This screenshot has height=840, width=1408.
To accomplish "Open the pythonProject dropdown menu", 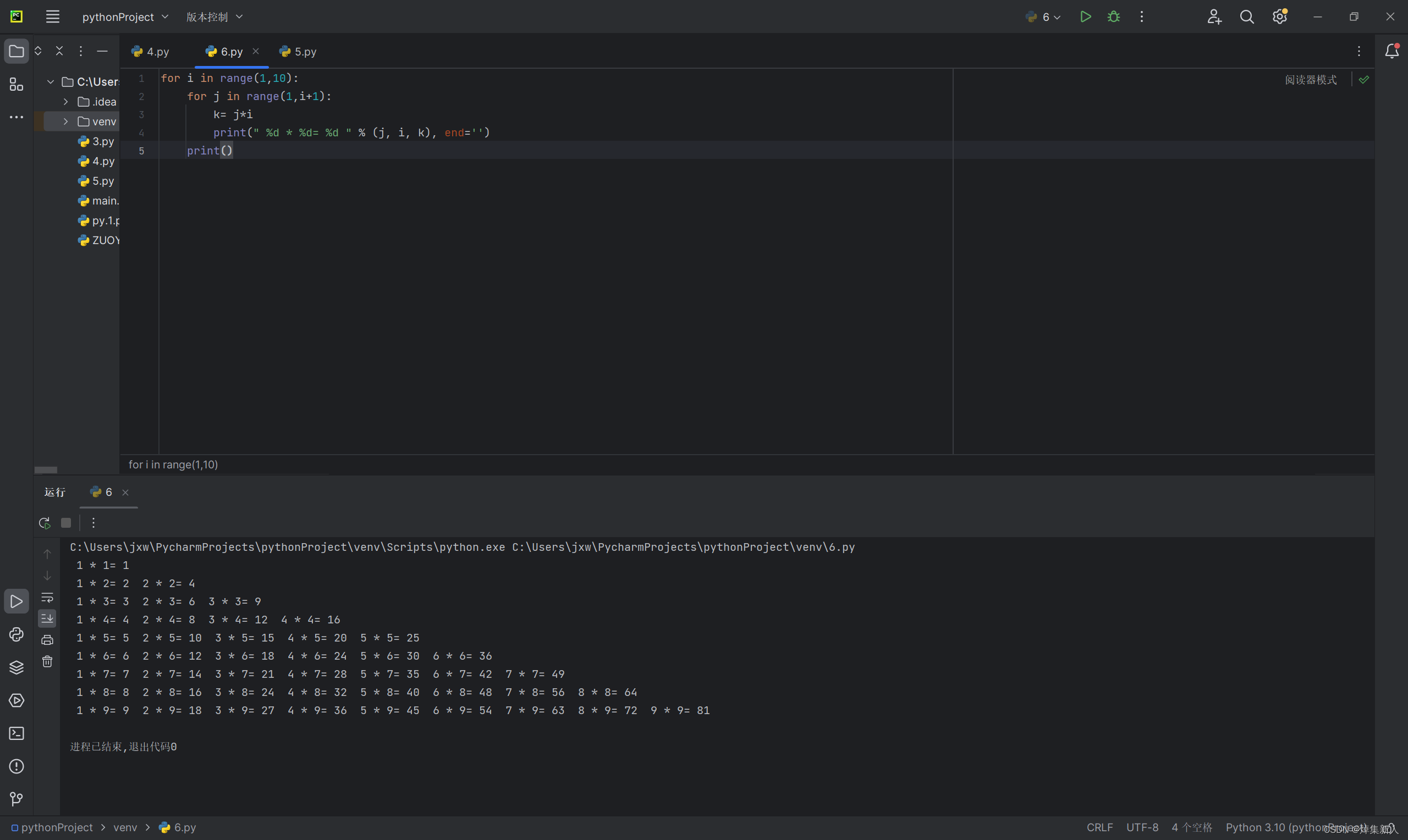I will click(125, 17).
